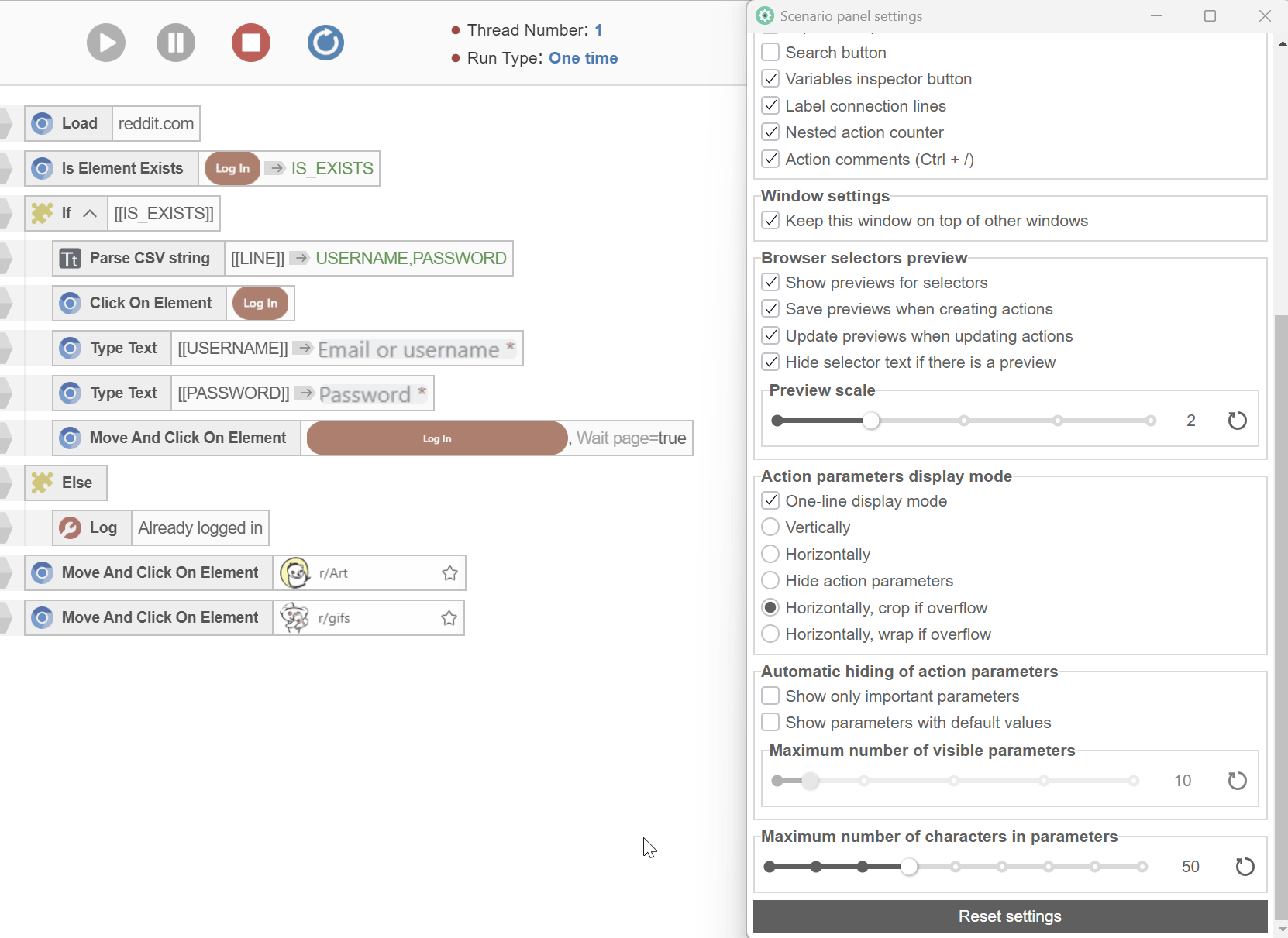Change the Thread Number value
Viewport: 1288px width, 938px height.
598,30
